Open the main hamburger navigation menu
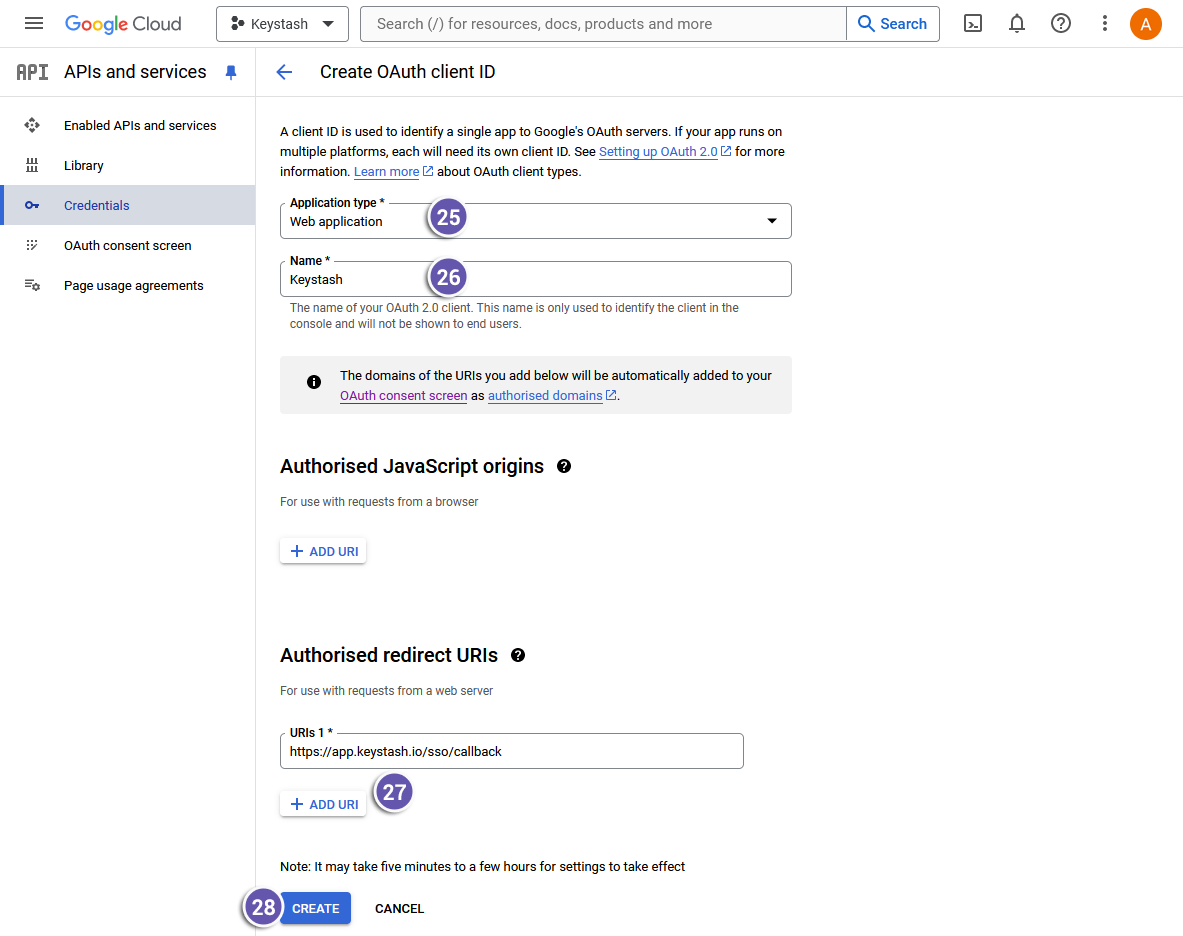Viewport: 1183px width, 936px height. (34, 23)
